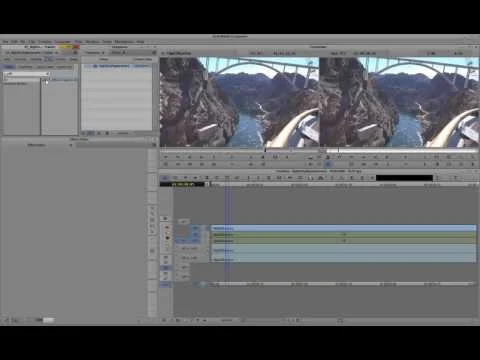
Task: Select the lower green audio clip
Action: 344,240
